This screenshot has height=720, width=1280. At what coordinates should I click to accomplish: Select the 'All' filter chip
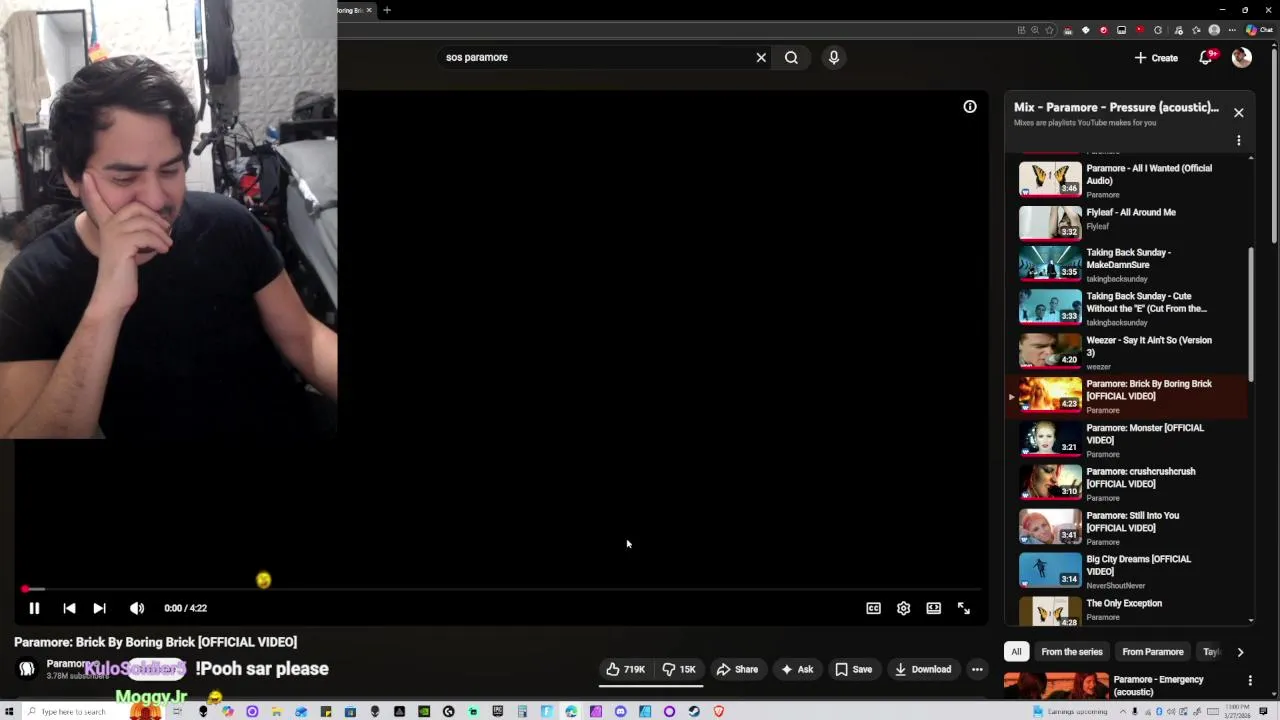(1016, 652)
